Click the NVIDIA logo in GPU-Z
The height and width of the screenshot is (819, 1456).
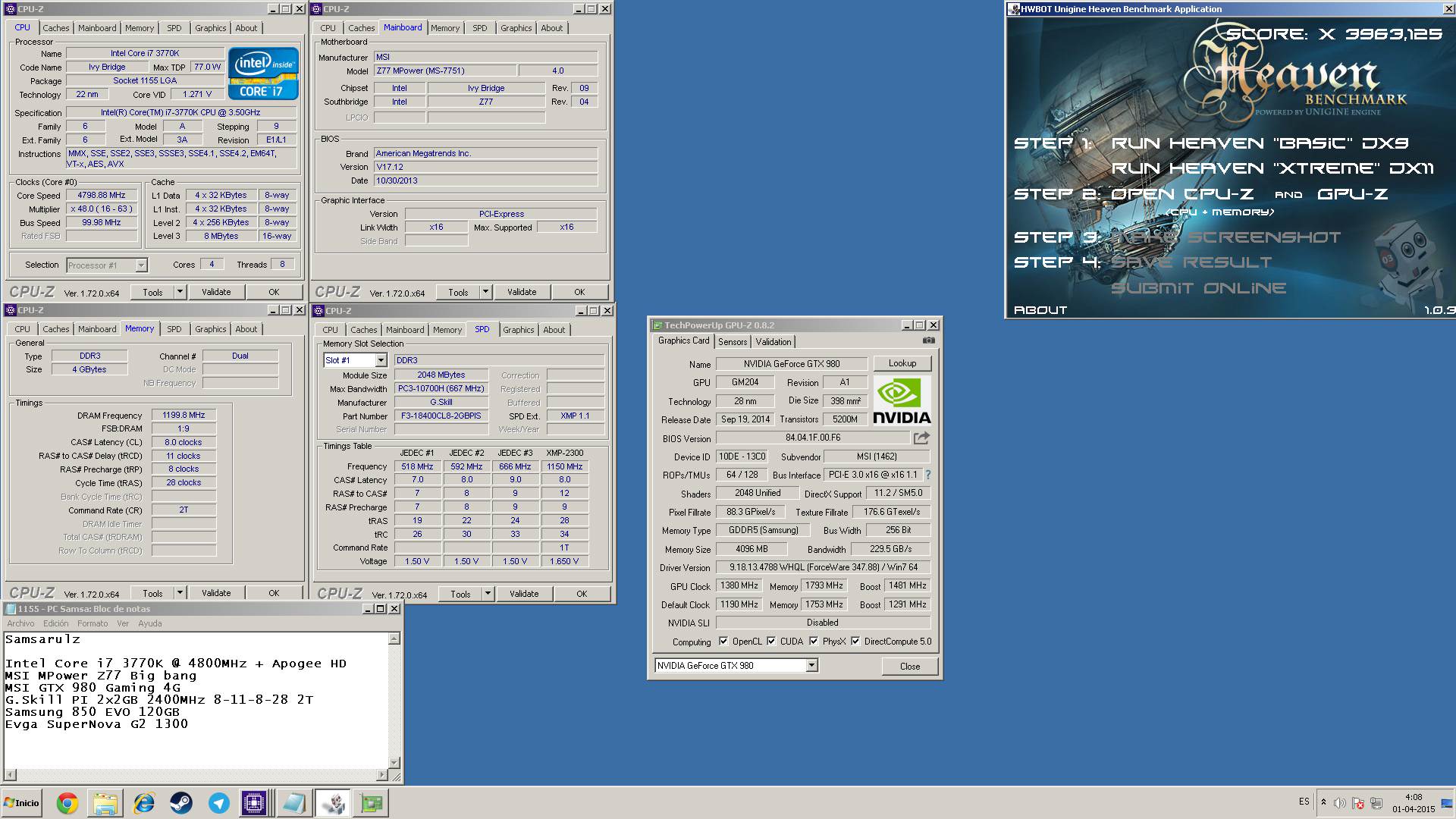point(902,400)
